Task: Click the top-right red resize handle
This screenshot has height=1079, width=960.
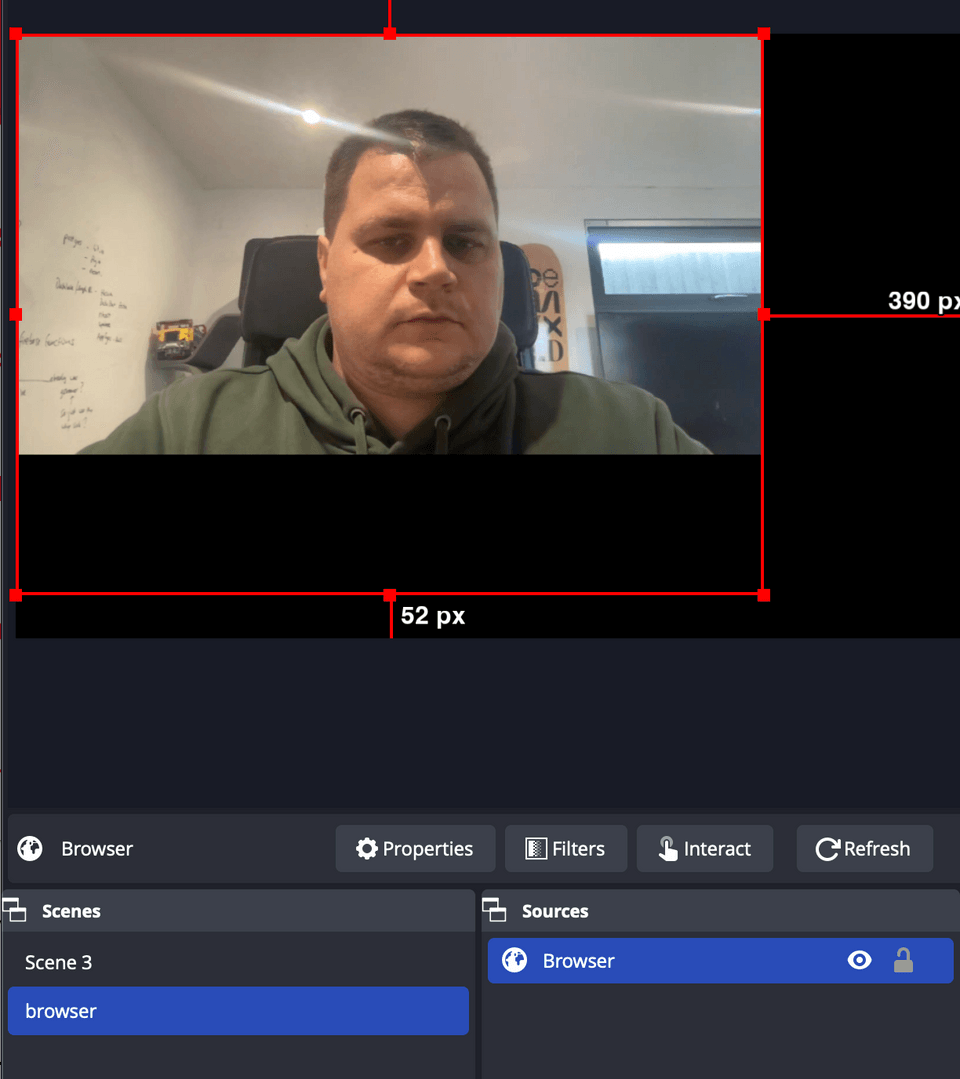Action: click(764, 34)
